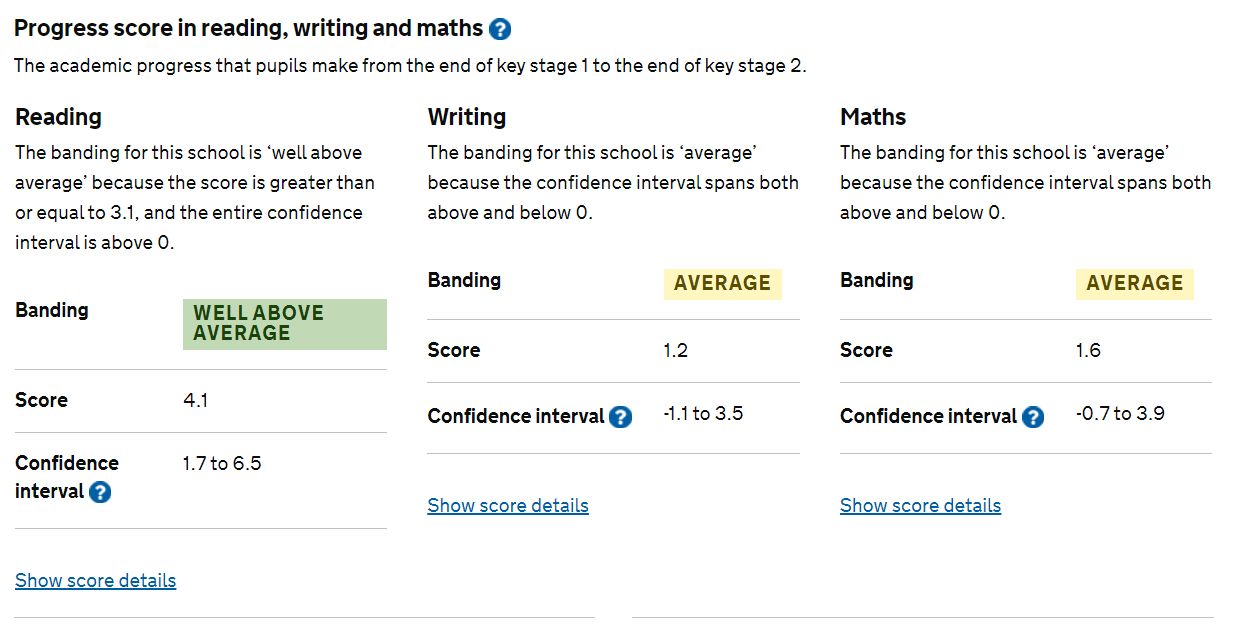Click the Maths section heading
Image resolution: width=1234 pixels, height=627 pixels.
point(873,118)
